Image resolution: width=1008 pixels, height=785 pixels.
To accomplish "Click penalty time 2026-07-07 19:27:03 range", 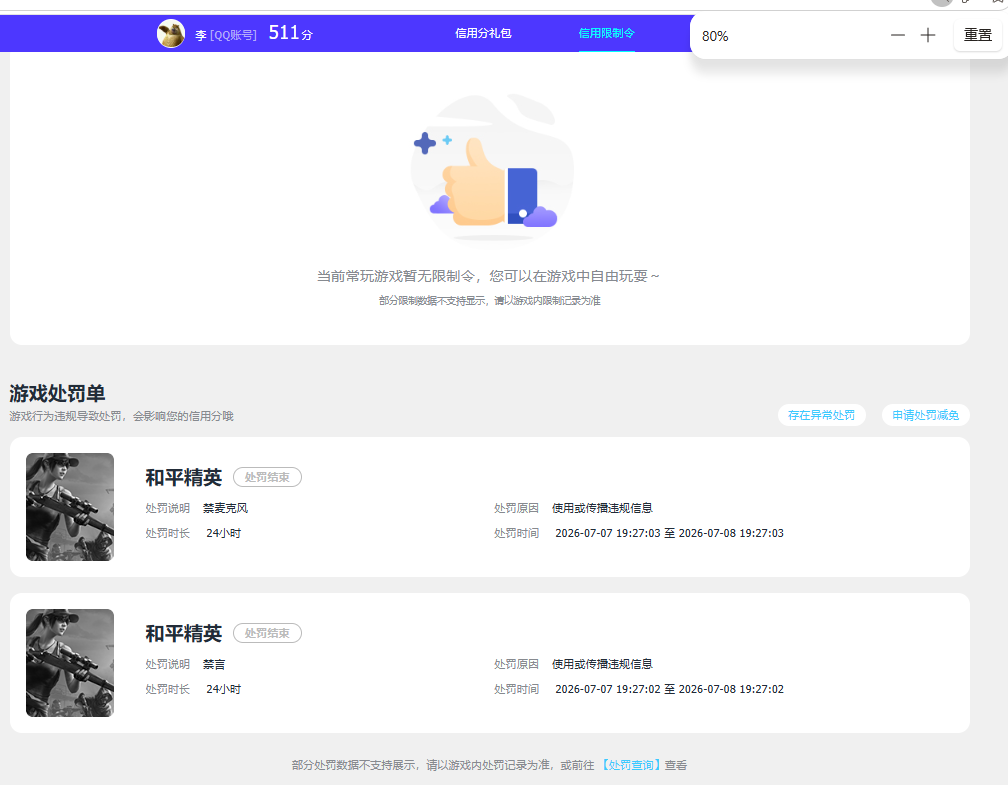I will [669, 533].
